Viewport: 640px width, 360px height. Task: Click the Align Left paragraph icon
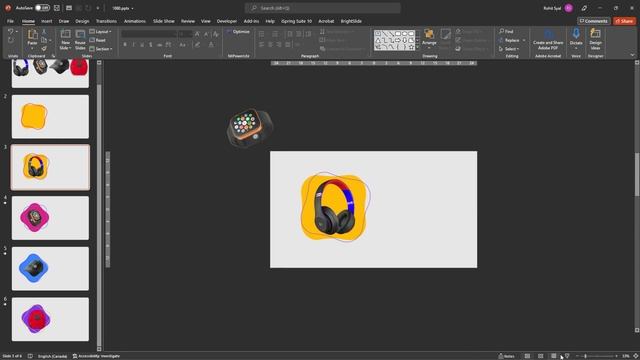coord(262,44)
